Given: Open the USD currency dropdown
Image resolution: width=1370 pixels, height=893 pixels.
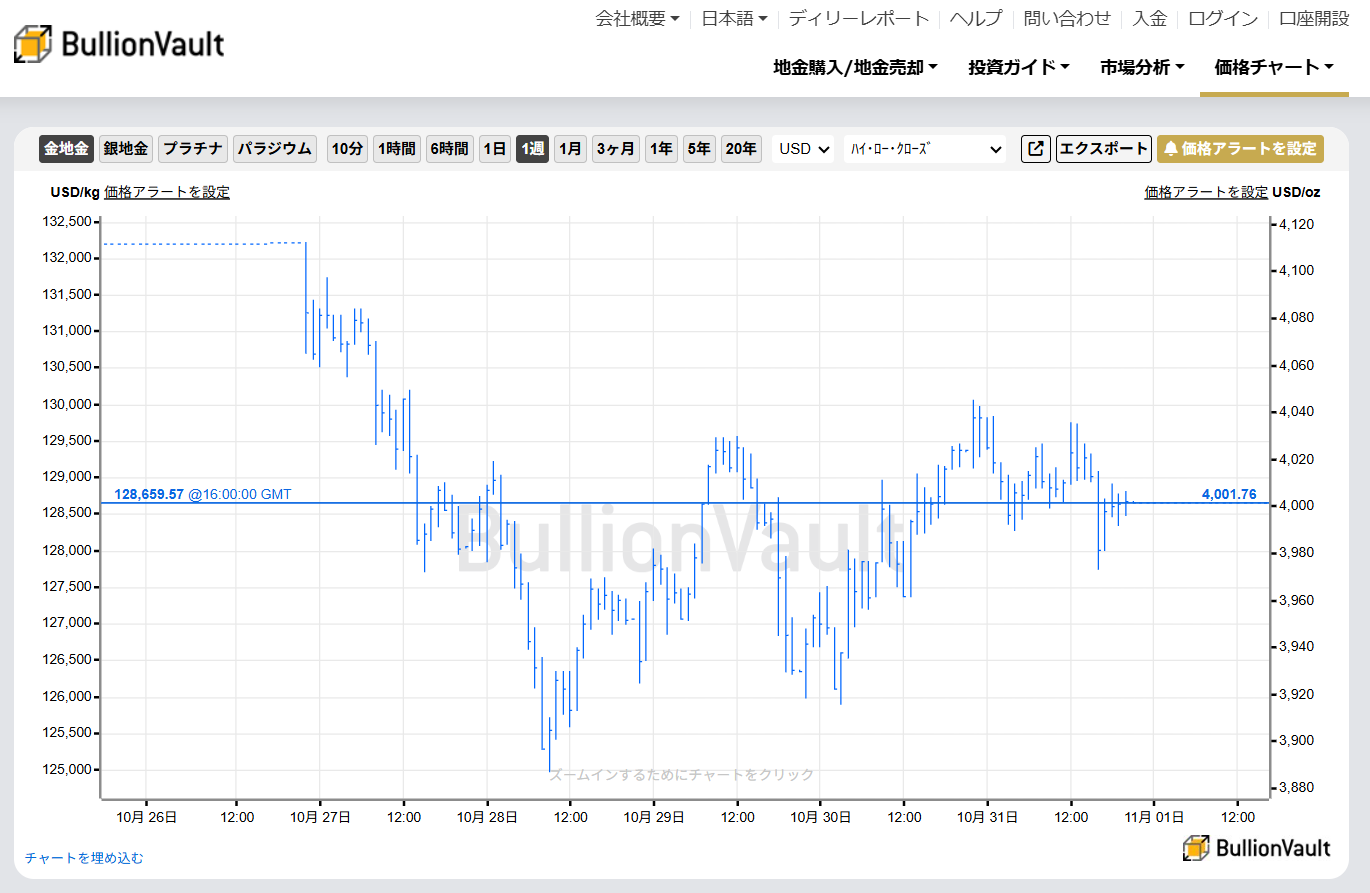Looking at the screenshot, I should click(803, 148).
